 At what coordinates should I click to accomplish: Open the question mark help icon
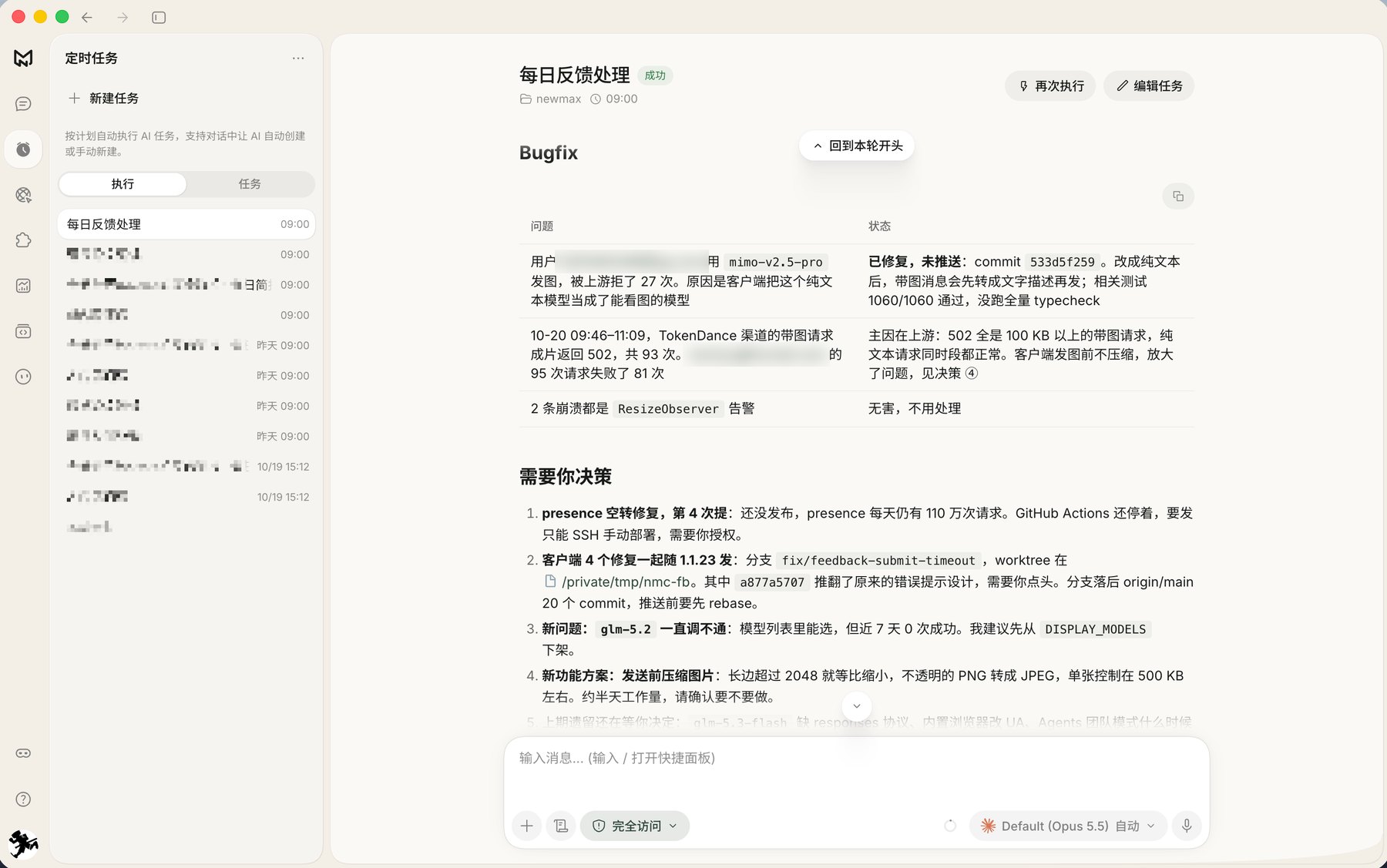pos(23,799)
